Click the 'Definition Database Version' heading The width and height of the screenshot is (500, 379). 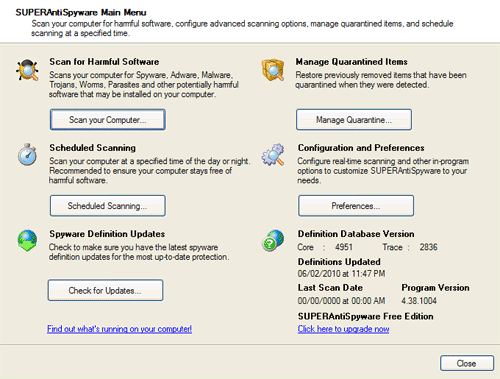(x=356, y=234)
